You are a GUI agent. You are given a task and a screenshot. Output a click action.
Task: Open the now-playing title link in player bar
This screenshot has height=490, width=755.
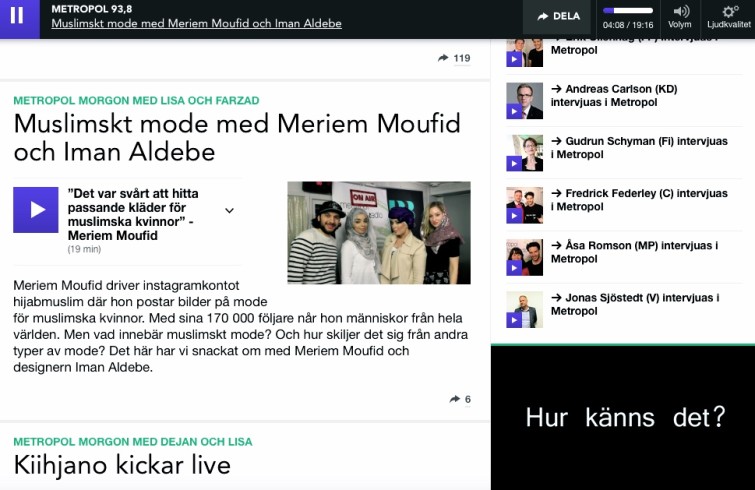pyautogui.click(x=196, y=23)
